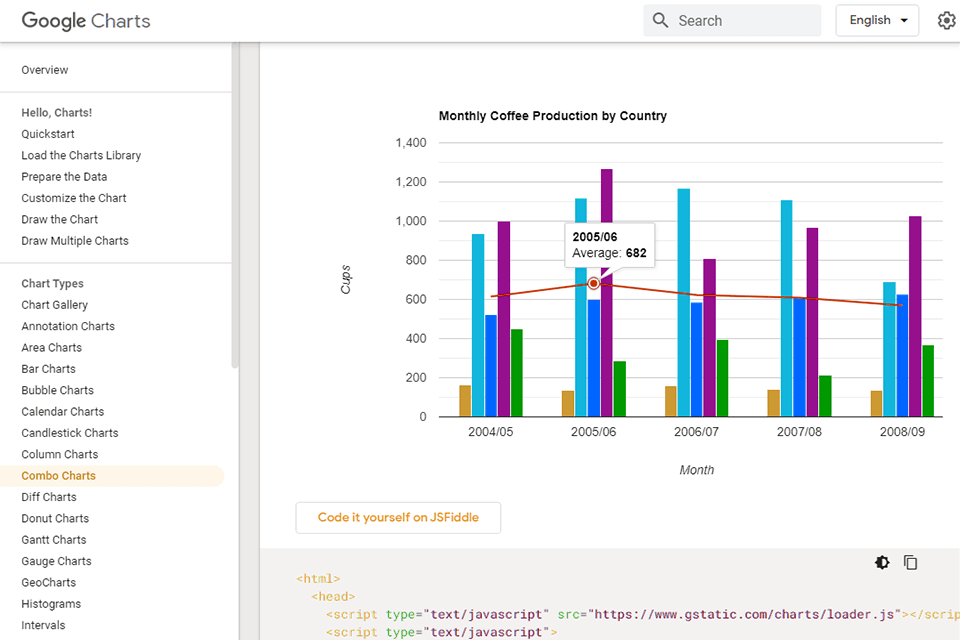This screenshot has height=640, width=960.
Task: Open the Histograms section
Action: pos(52,603)
